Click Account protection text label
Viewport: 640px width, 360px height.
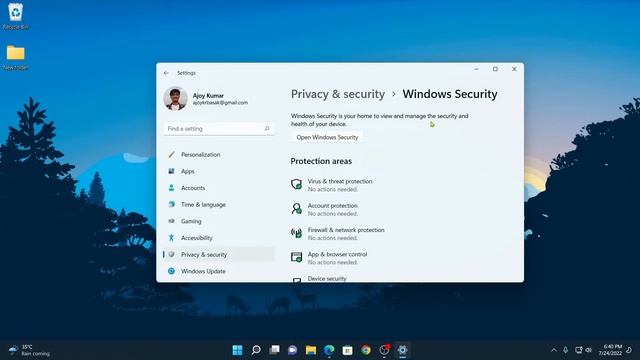point(333,205)
